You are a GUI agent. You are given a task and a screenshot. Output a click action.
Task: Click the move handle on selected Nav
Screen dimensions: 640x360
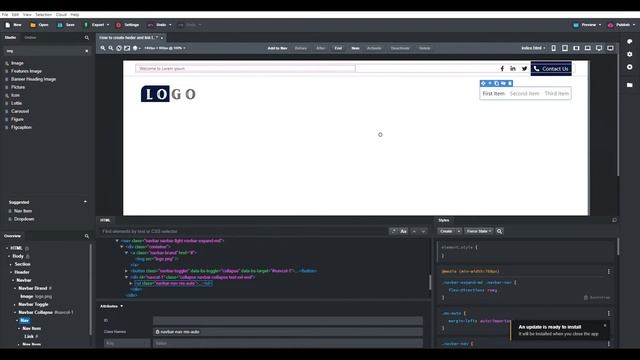(483, 83)
